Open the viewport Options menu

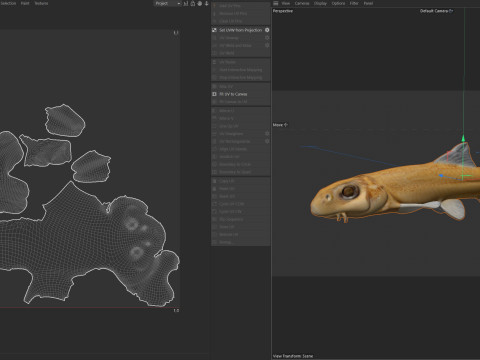point(338,3)
